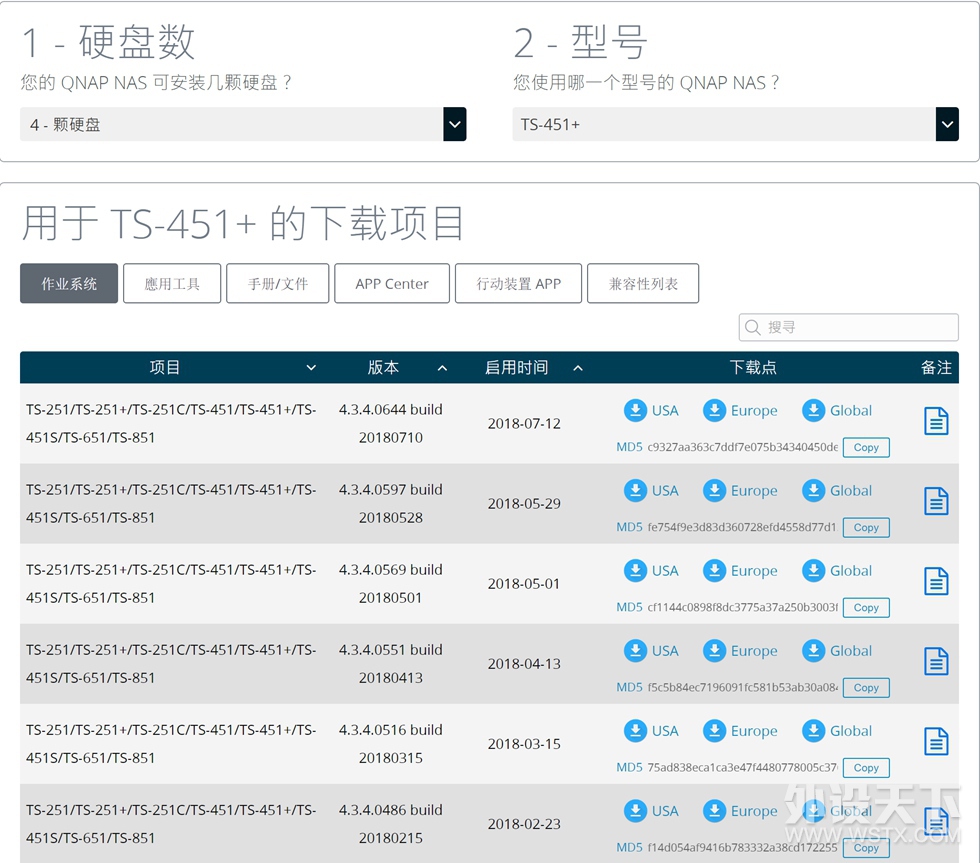Viewport: 980px width, 863px height.
Task: Sort by the 项目 column chevron
Action: coord(311,368)
